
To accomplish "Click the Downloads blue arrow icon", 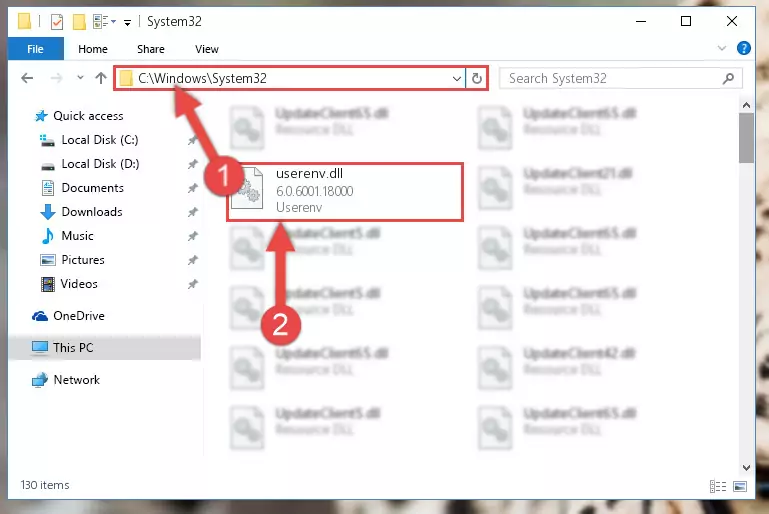I will [48, 212].
